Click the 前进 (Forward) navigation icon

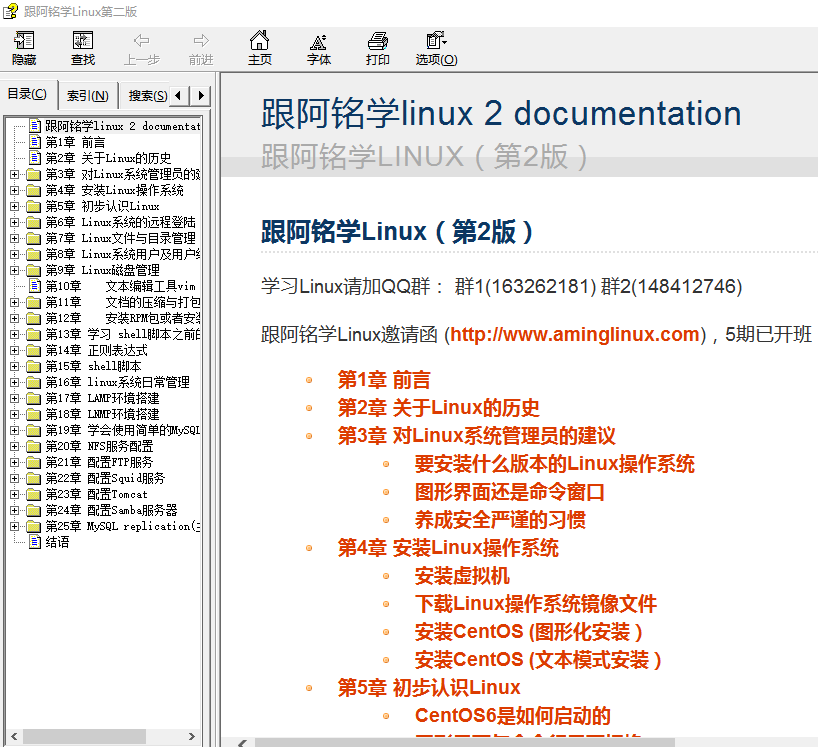199,47
